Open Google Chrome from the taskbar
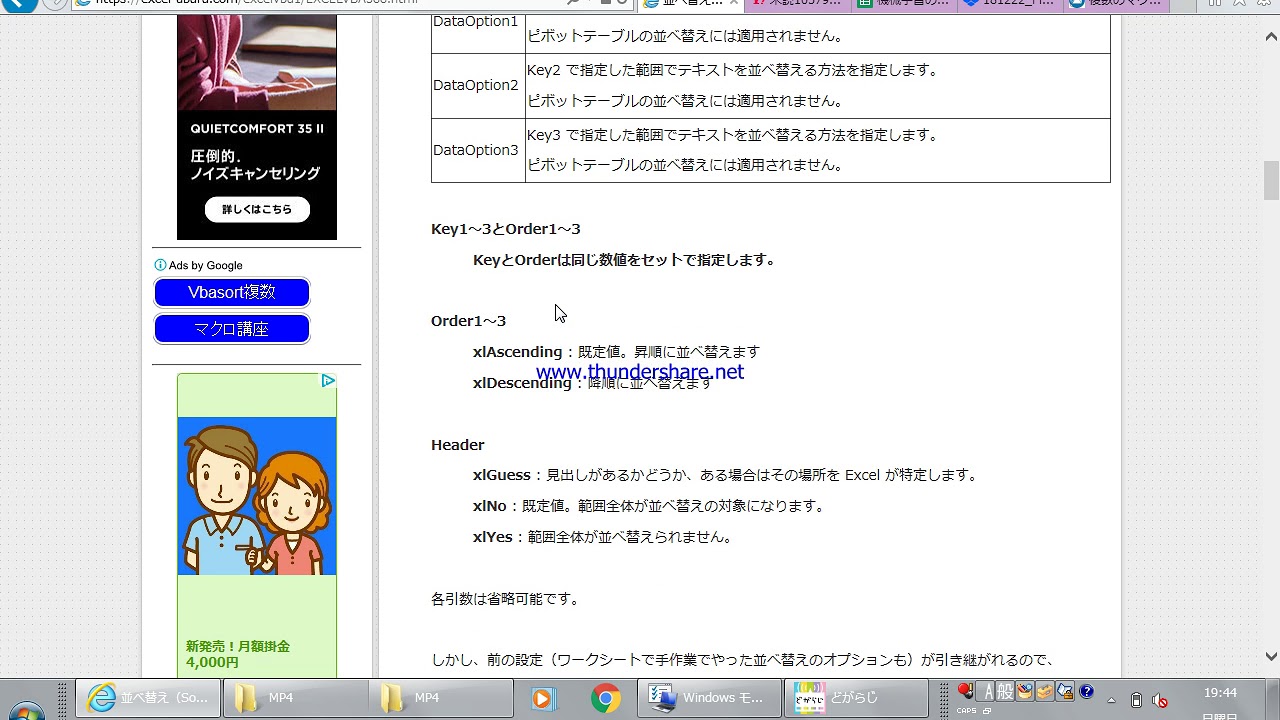The height and width of the screenshot is (720, 1280). [x=605, y=698]
